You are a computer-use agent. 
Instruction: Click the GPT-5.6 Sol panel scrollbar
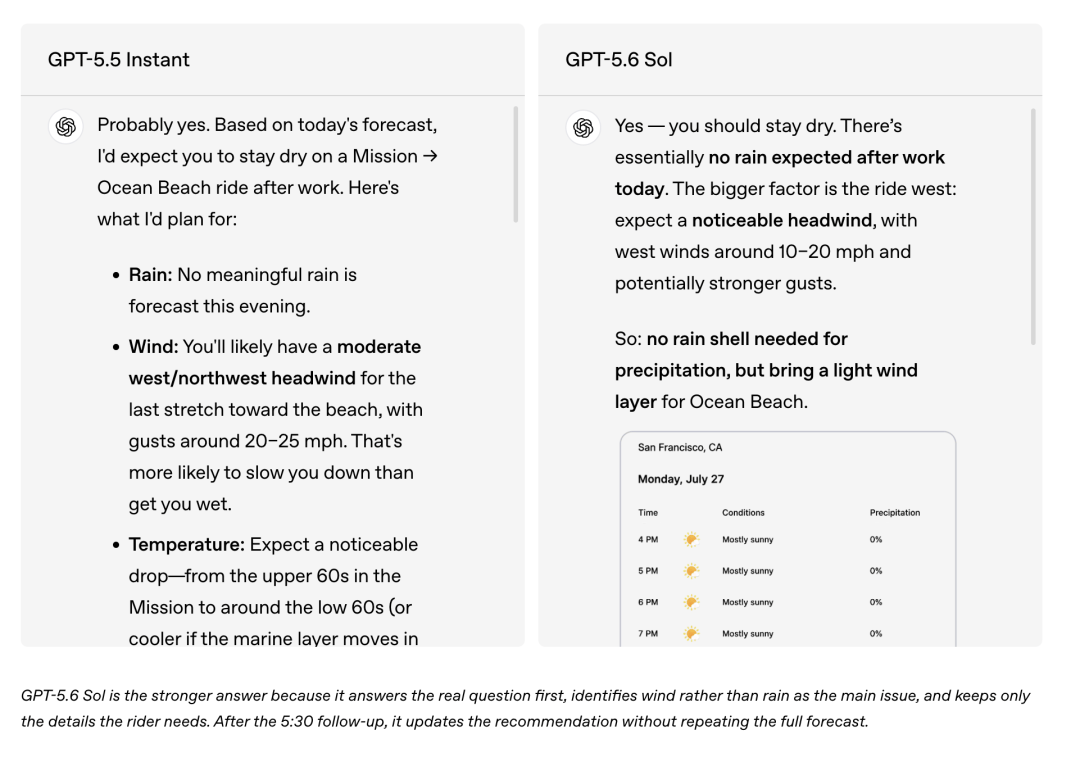point(1033,226)
